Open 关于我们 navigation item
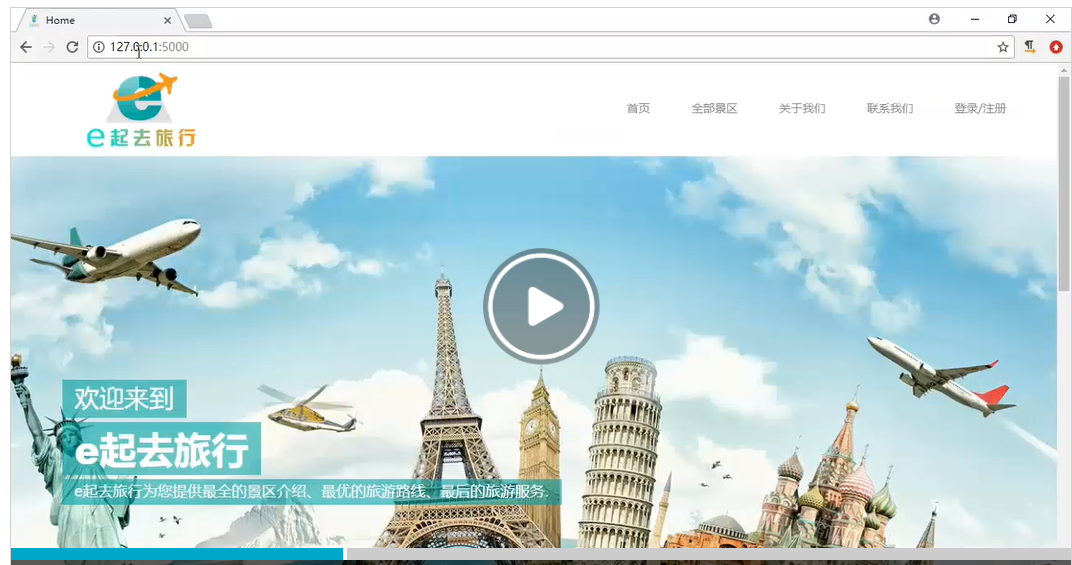1072x565 pixels. pyautogui.click(x=802, y=108)
